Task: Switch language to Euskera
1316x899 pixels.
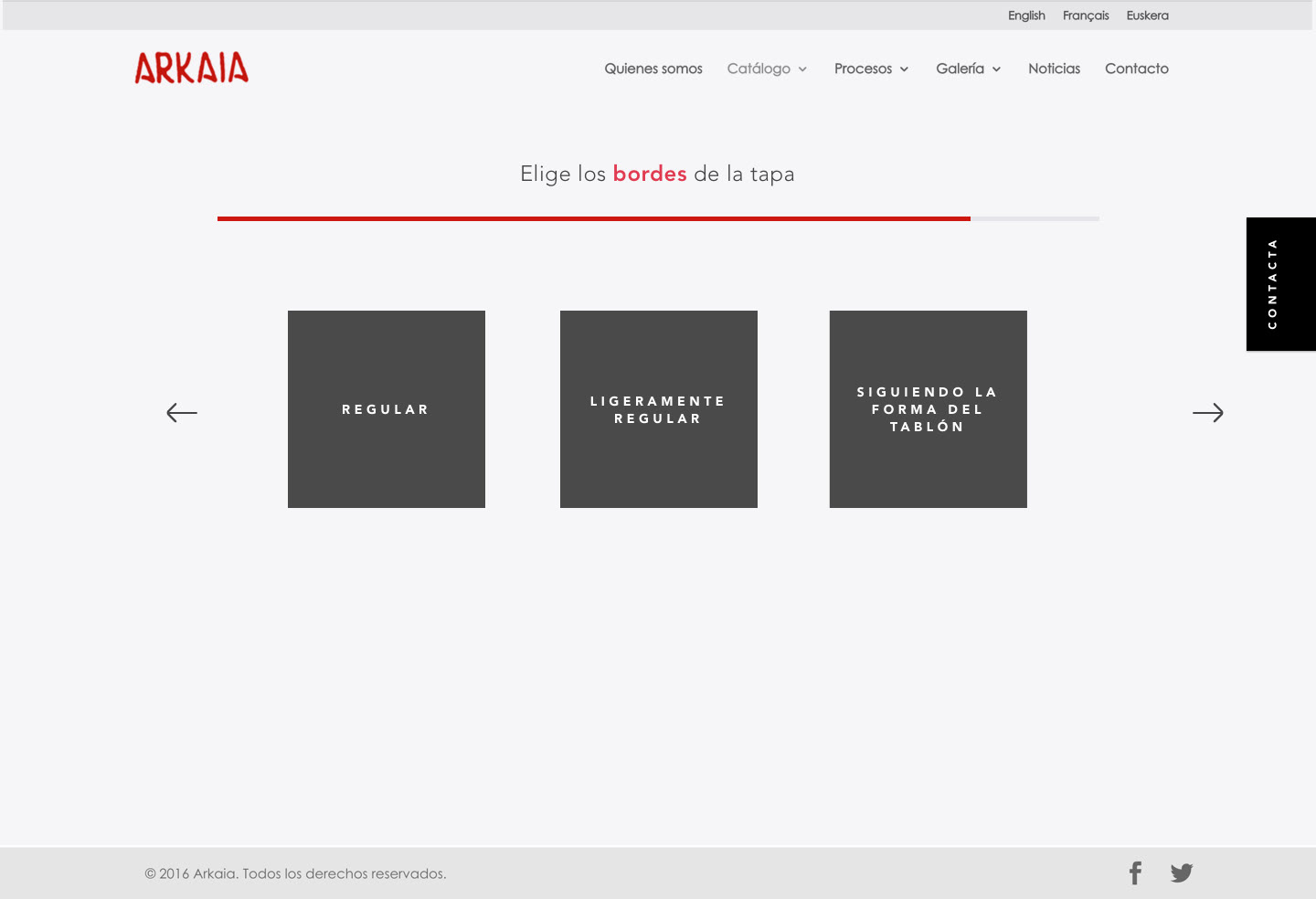Action: pos(1147,16)
